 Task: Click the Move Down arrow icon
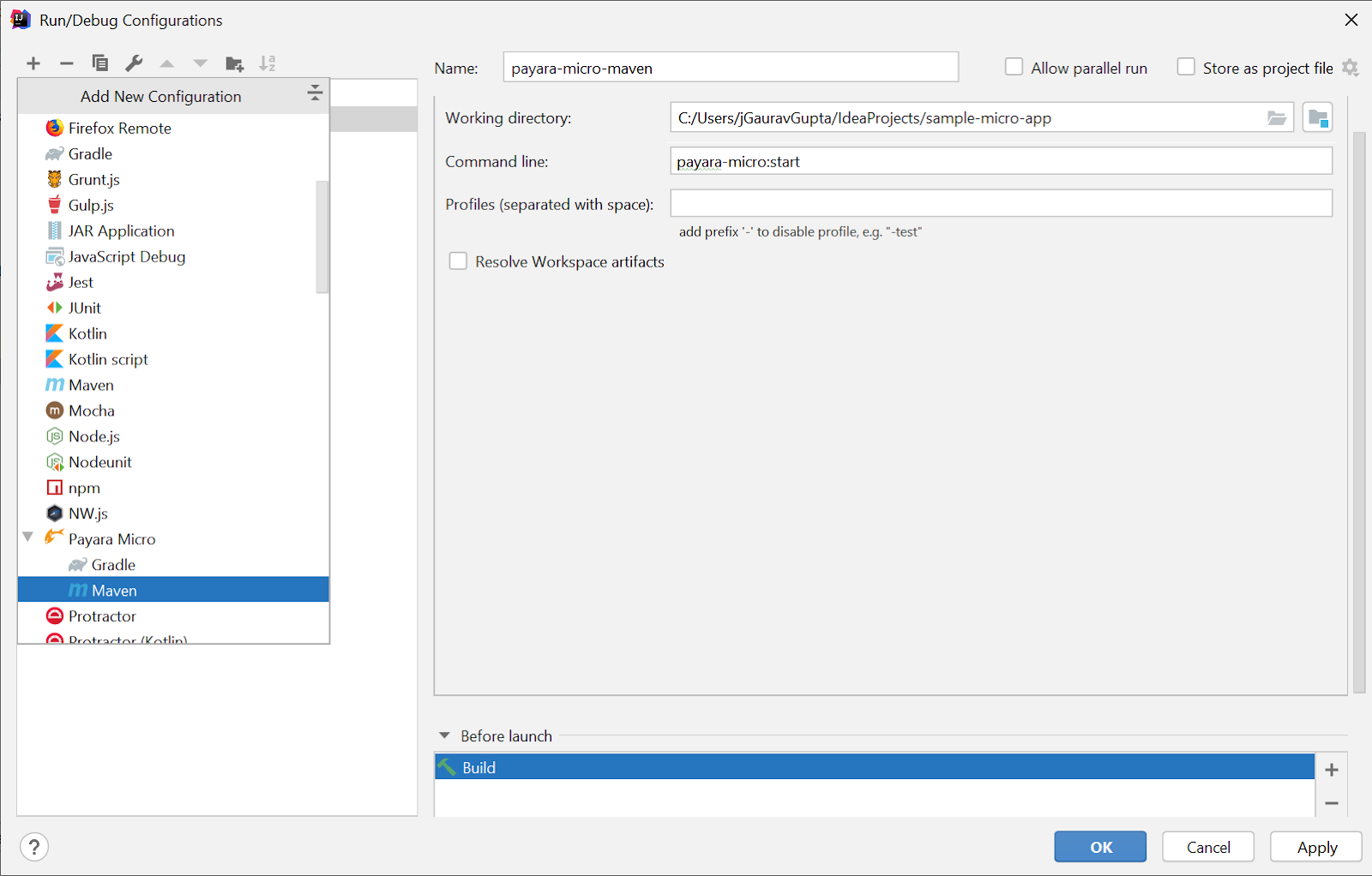pyautogui.click(x=201, y=63)
